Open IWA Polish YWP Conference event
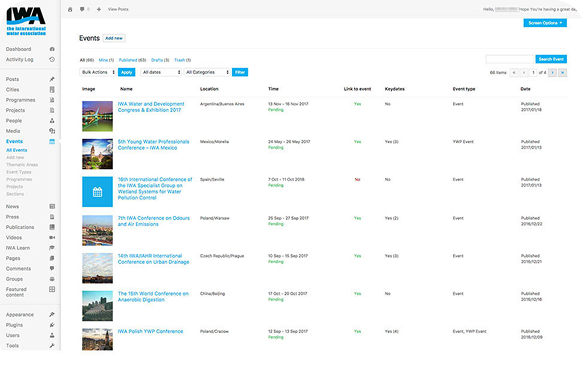 coord(150,331)
